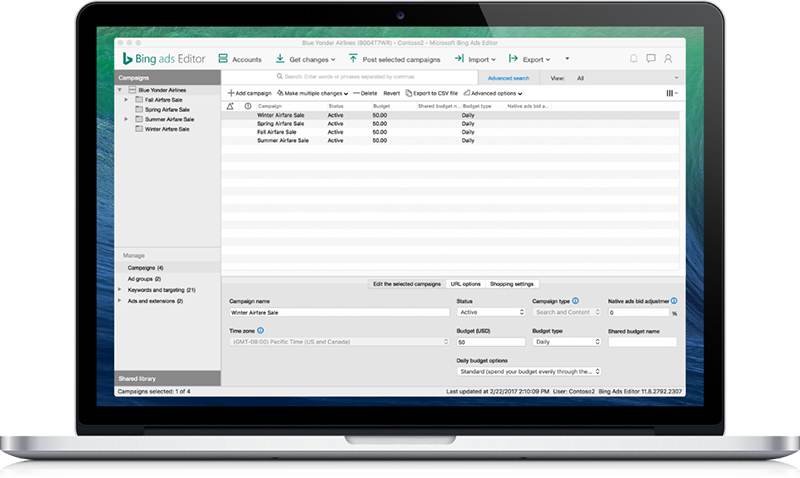The width and height of the screenshot is (800, 478).
Task: Open the Budget type dropdown
Action: tap(566, 342)
